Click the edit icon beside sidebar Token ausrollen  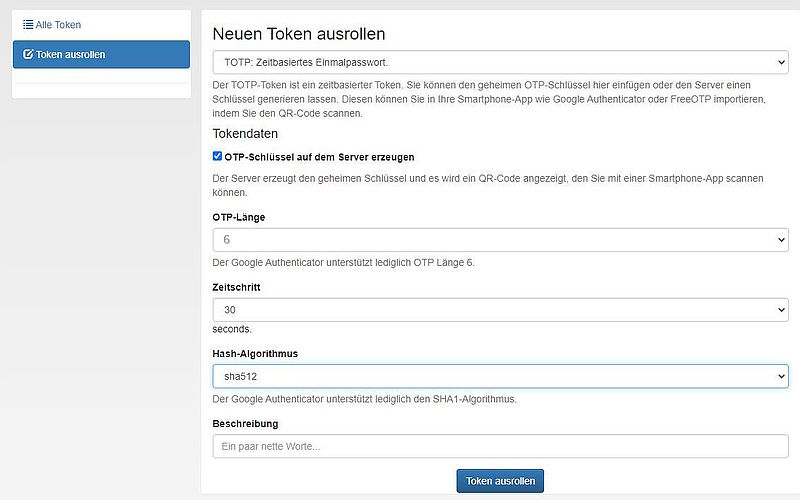coord(28,55)
